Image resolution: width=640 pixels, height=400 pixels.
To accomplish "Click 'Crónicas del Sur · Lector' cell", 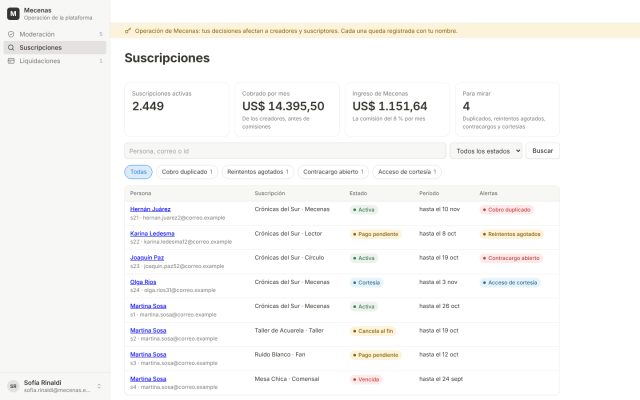I will [288, 233].
